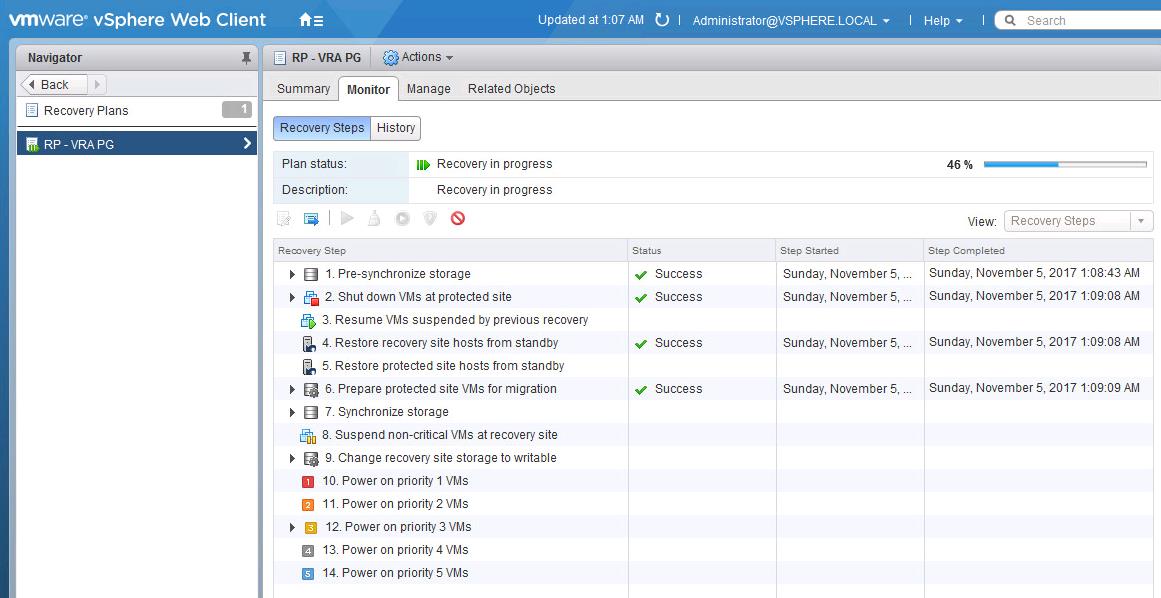Click the blue priority 5 icon
Viewport: 1161px width, 598px height.
click(308, 574)
